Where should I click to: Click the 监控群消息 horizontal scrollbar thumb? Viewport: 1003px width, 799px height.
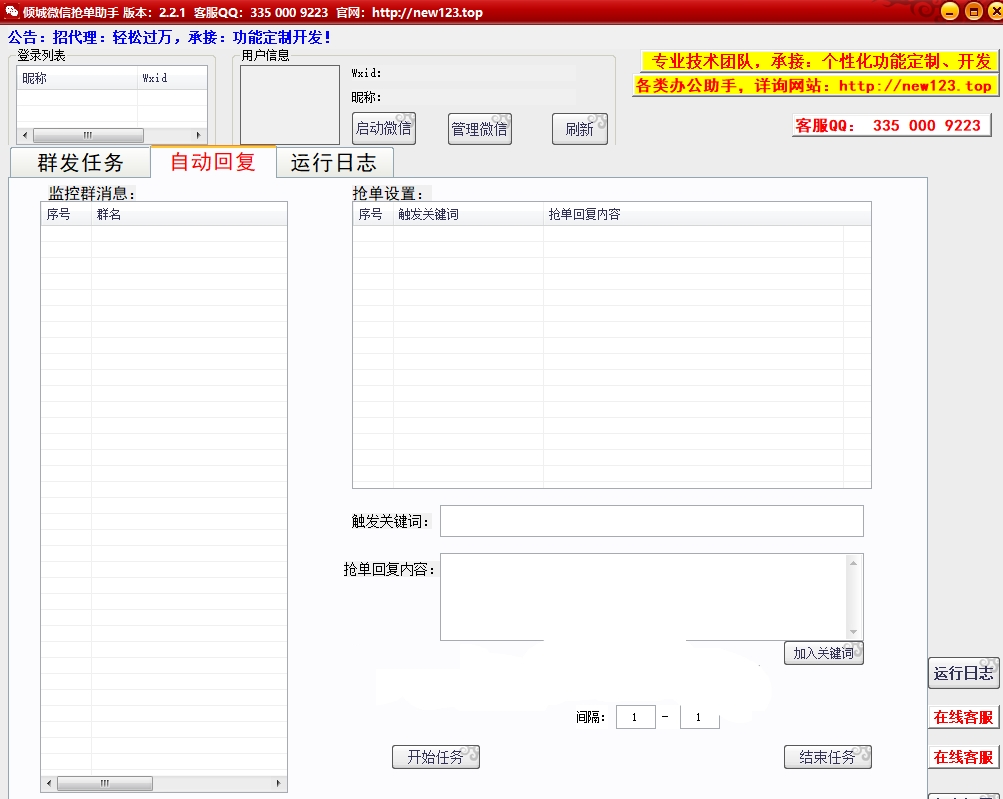pyautogui.click(x=105, y=783)
